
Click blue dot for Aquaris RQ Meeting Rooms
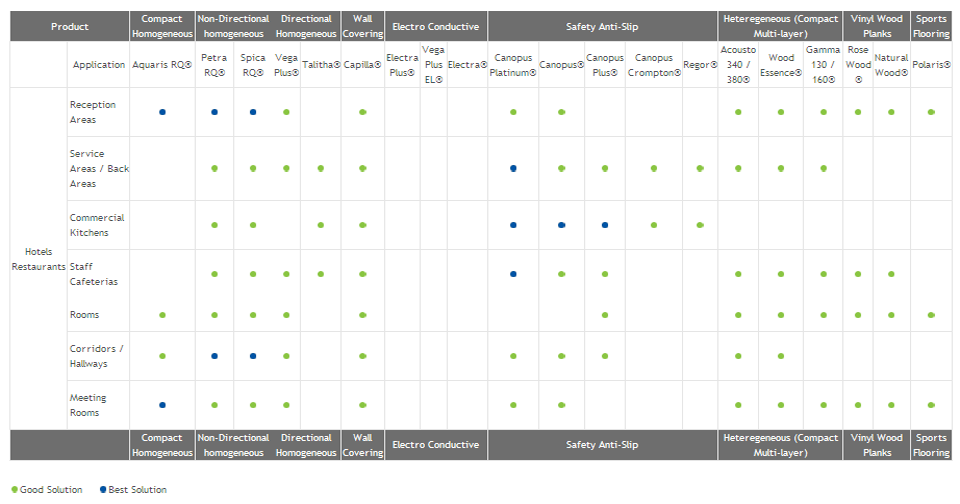coord(162,405)
